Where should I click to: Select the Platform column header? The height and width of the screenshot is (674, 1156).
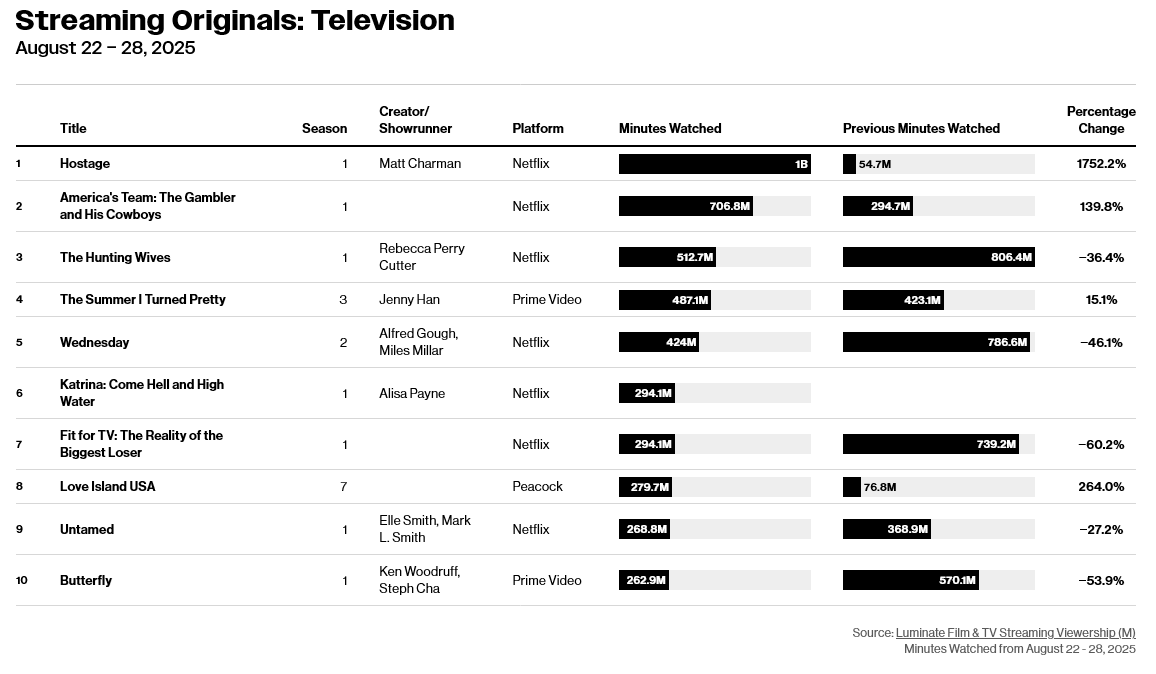(537, 128)
